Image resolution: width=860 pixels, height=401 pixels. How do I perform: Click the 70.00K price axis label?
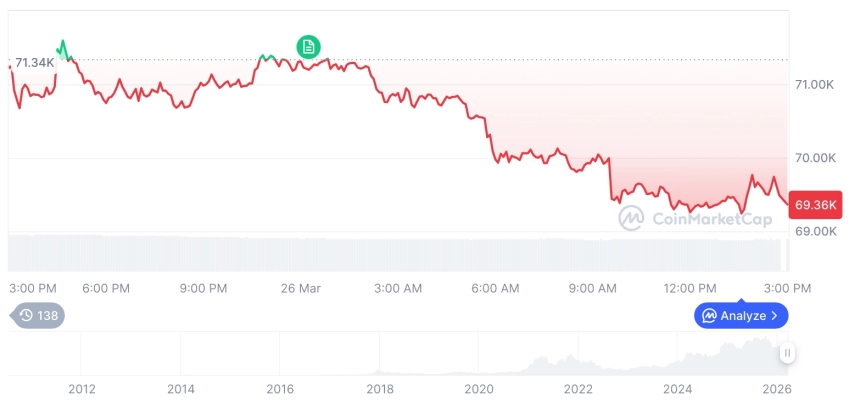[814, 158]
